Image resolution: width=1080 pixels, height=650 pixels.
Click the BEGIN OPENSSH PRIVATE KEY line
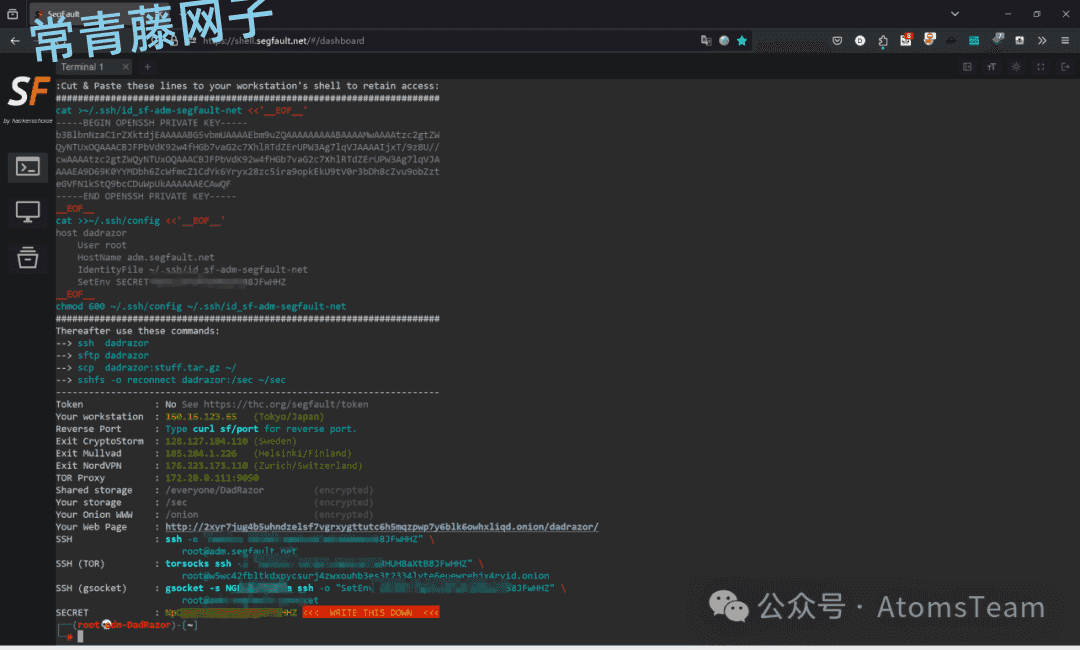pyautogui.click(x=152, y=123)
